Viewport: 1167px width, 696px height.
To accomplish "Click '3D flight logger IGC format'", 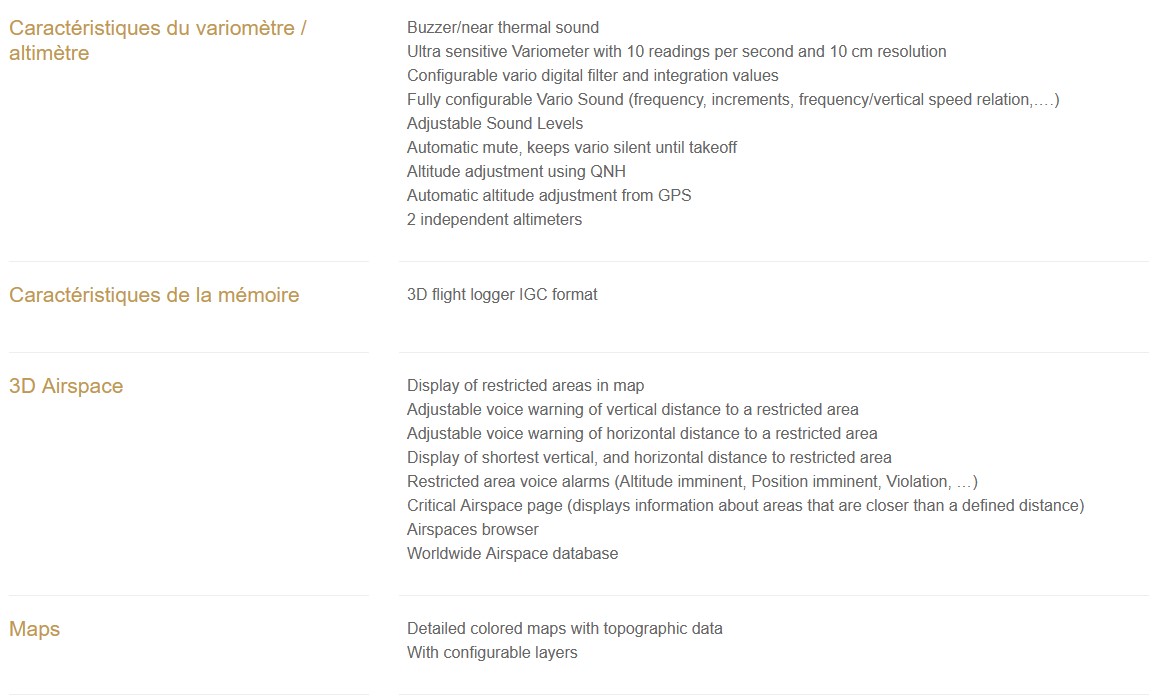I will pos(502,295).
